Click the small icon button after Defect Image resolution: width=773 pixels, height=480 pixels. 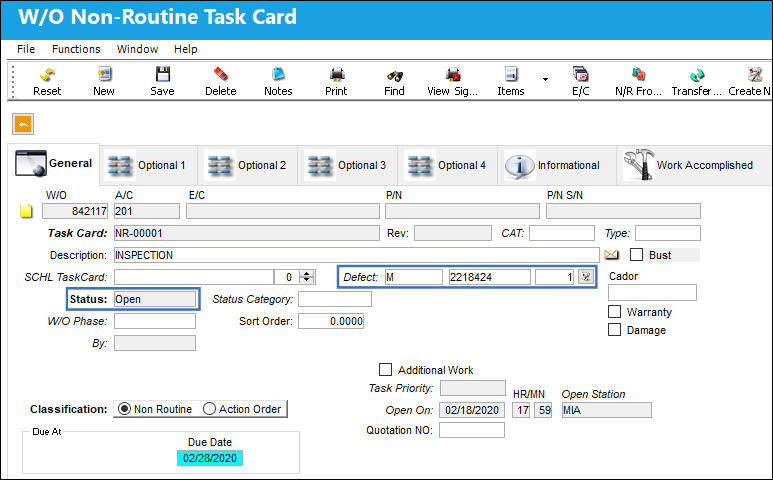[586, 277]
